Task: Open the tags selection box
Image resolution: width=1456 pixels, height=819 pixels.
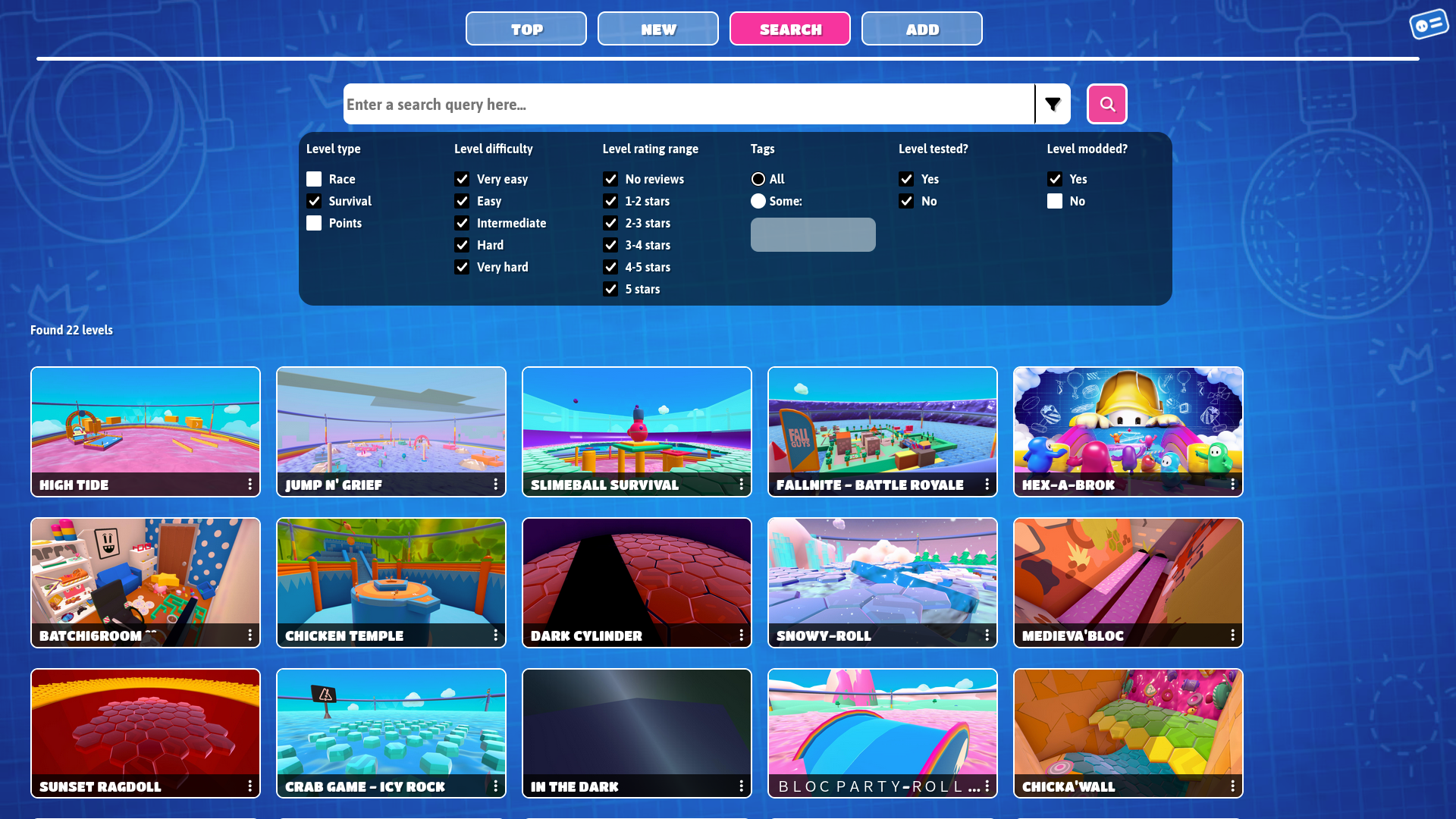Action: tap(813, 234)
